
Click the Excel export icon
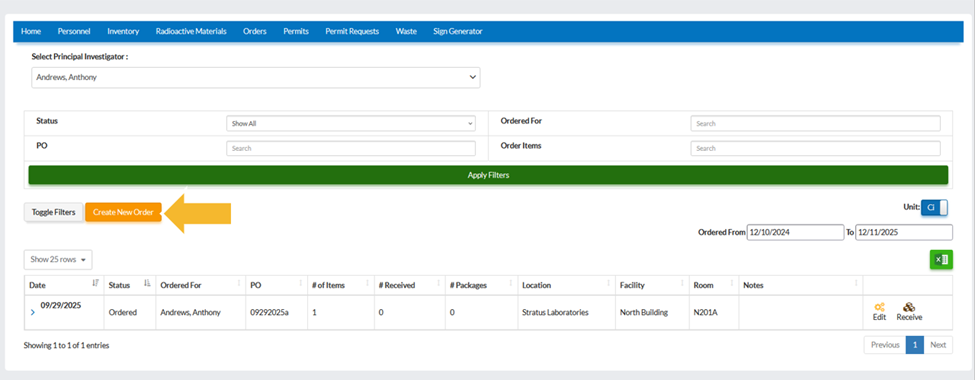click(941, 259)
